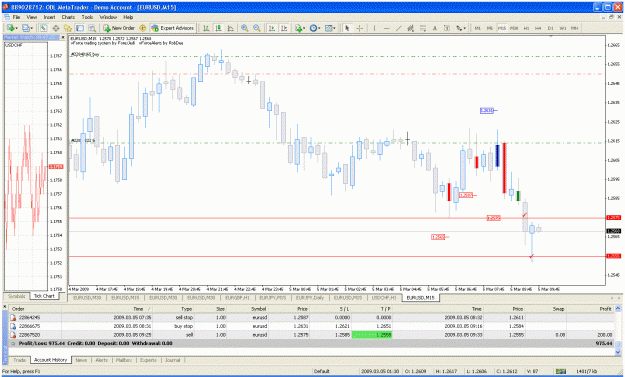Open the New Chart toolbar icon

pos(10,28)
